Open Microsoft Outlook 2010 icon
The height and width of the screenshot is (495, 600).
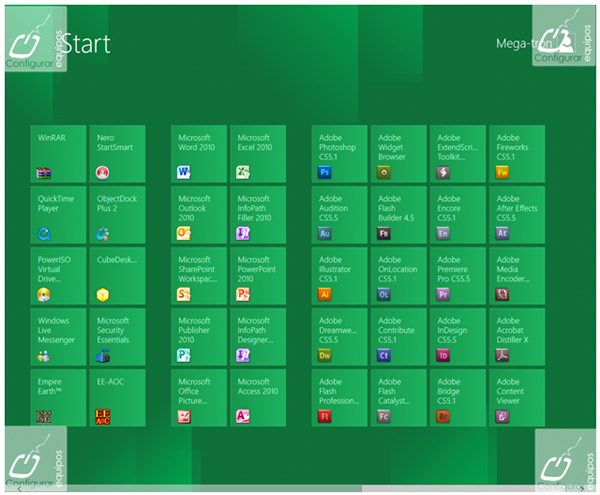184,233
